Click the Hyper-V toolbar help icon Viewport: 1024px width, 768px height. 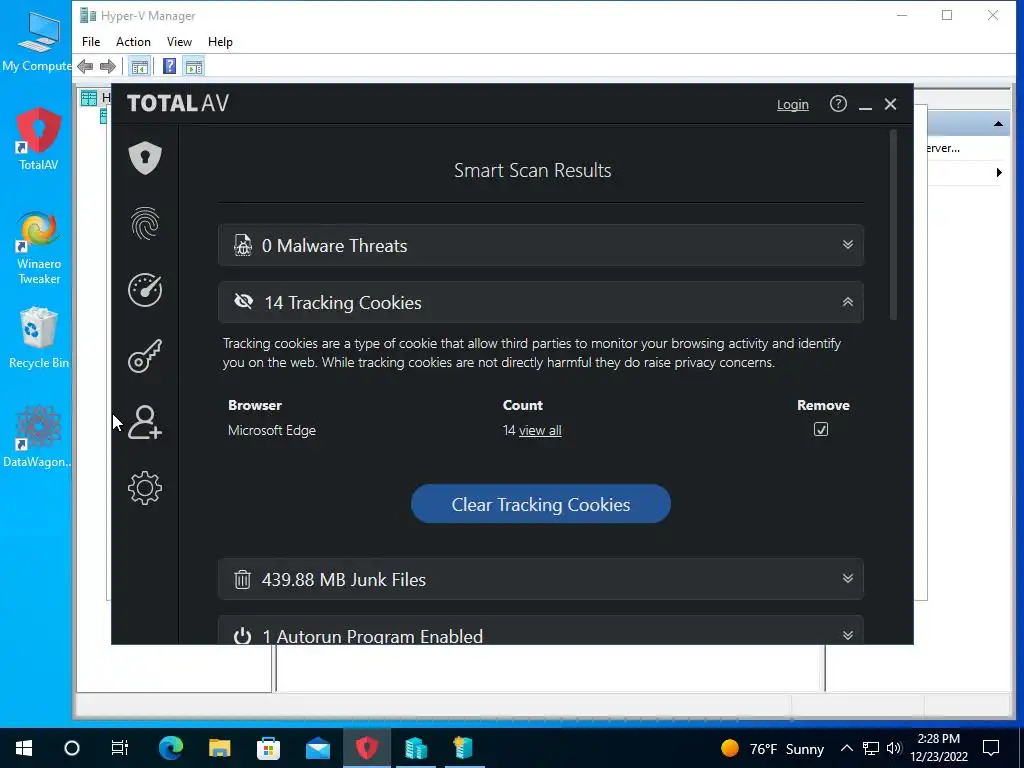pyautogui.click(x=169, y=66)
